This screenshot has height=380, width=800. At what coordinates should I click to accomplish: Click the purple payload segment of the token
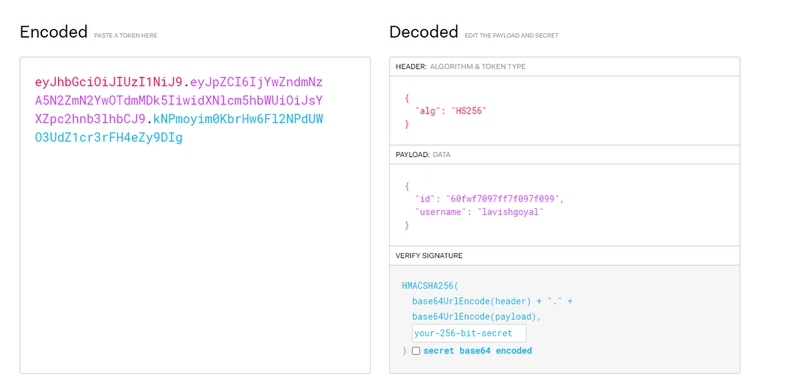point(179,100)
